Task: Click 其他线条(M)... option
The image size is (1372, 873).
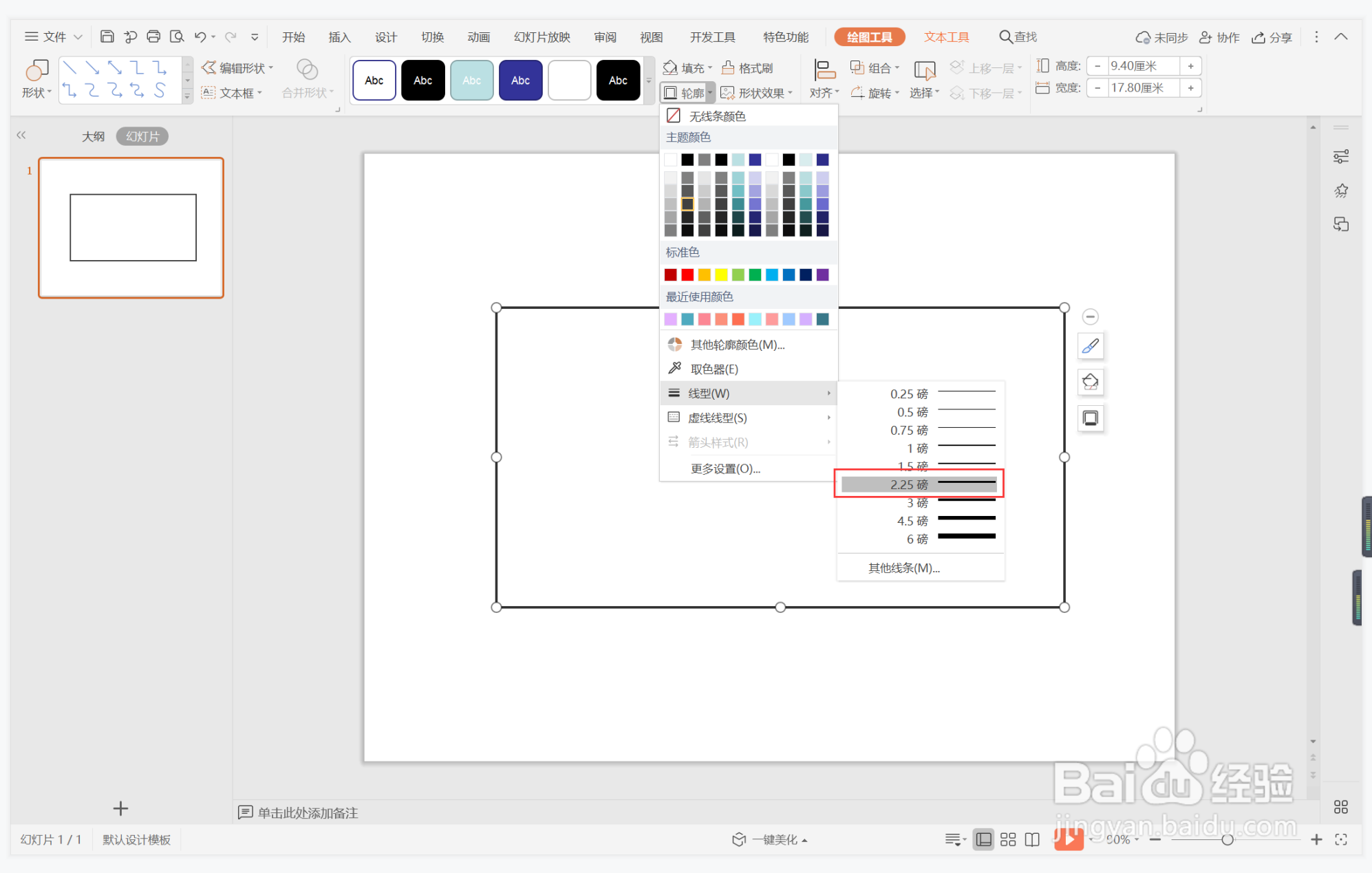Action: 903,568
